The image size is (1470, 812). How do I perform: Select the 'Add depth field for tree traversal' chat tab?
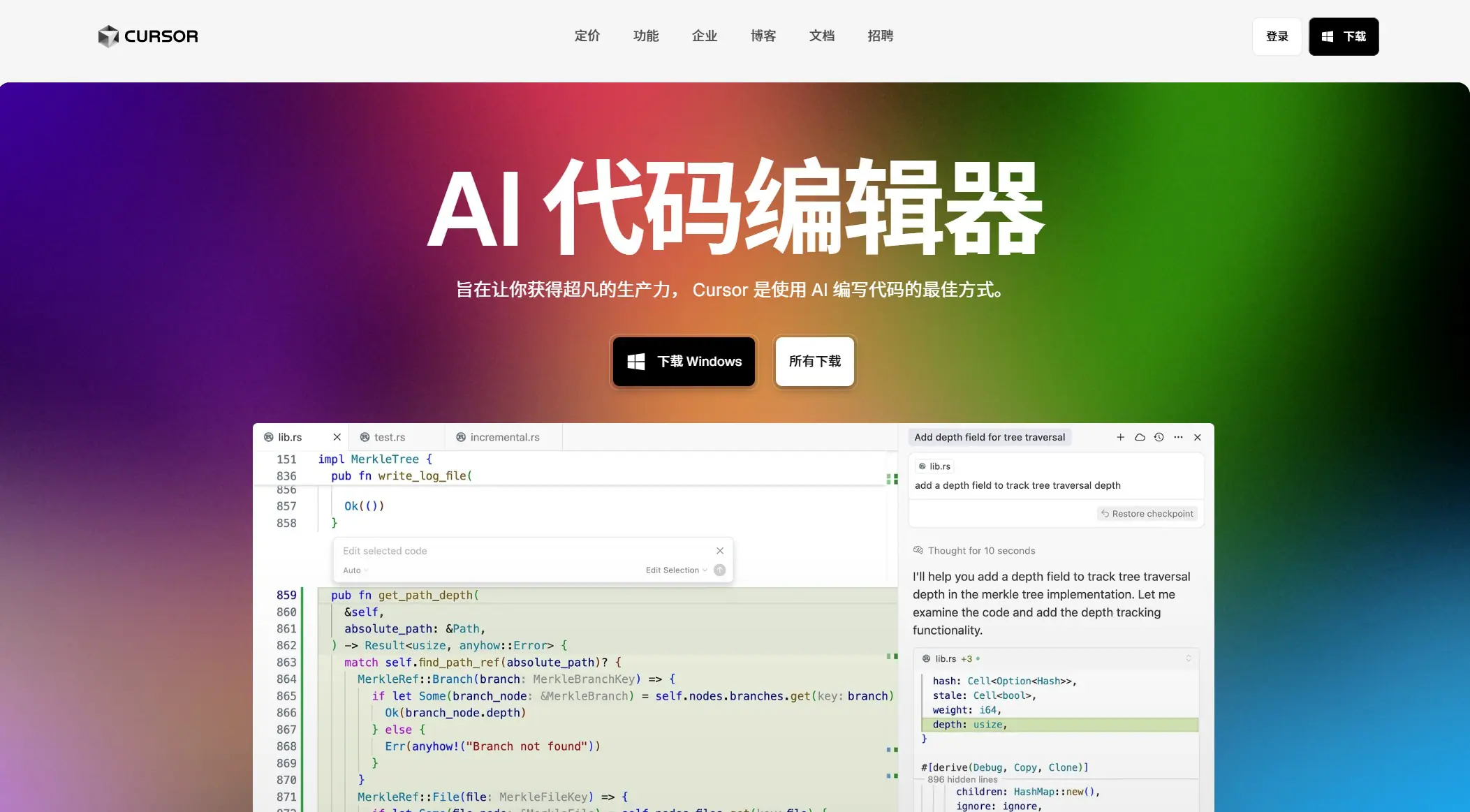[x=990, y=437]
